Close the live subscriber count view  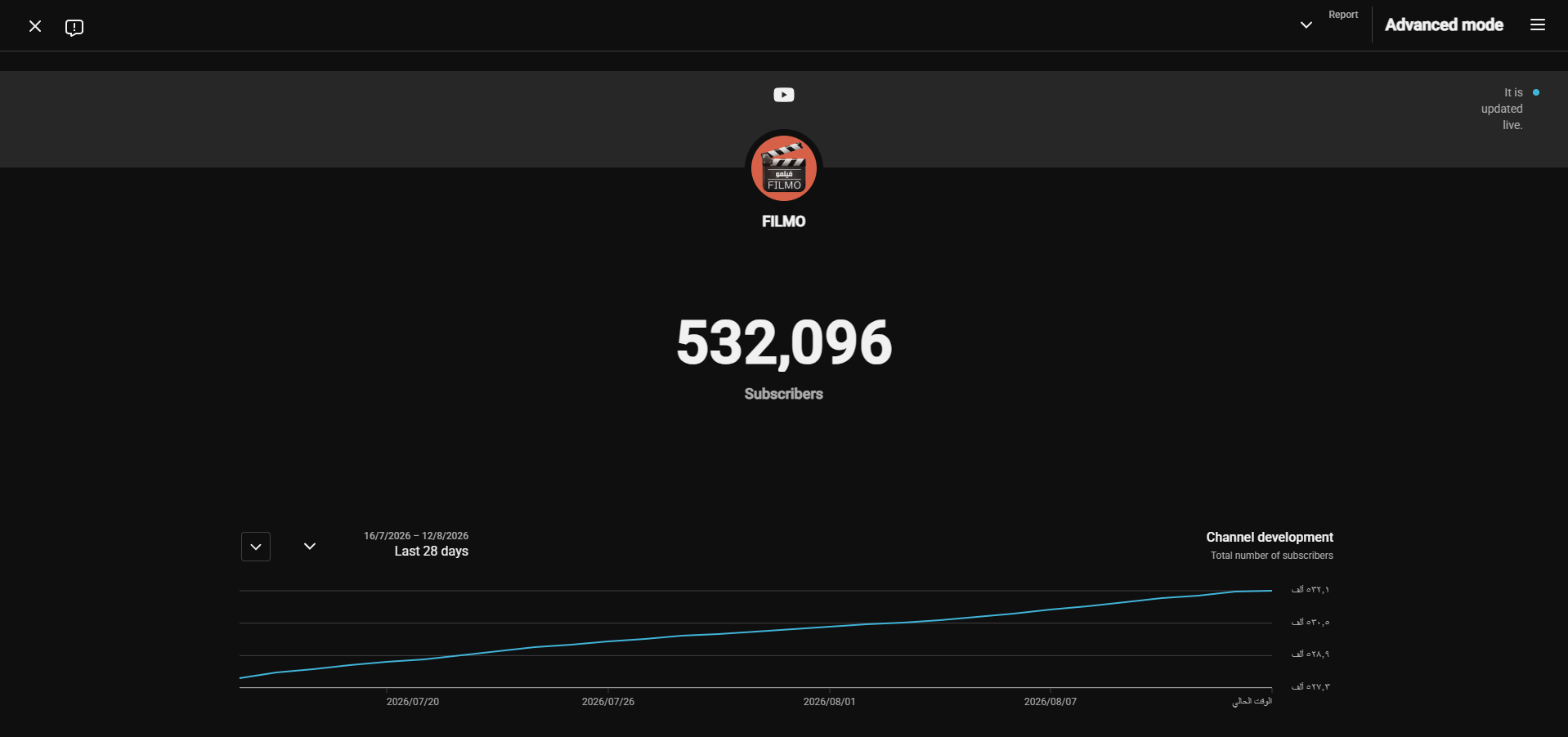(x=35, y=26)
